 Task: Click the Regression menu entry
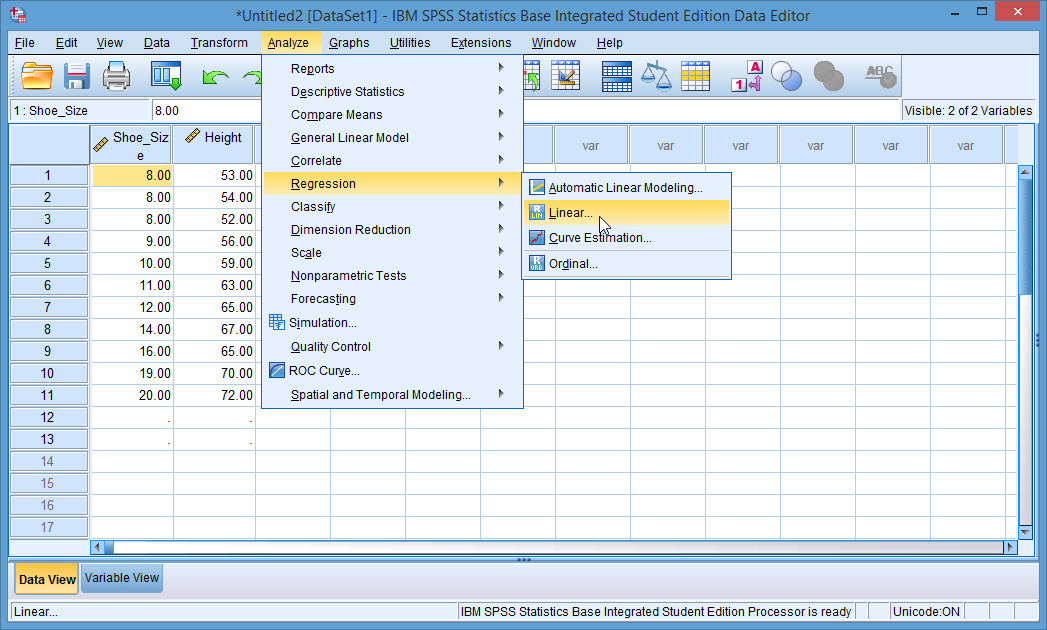[393, 184]
